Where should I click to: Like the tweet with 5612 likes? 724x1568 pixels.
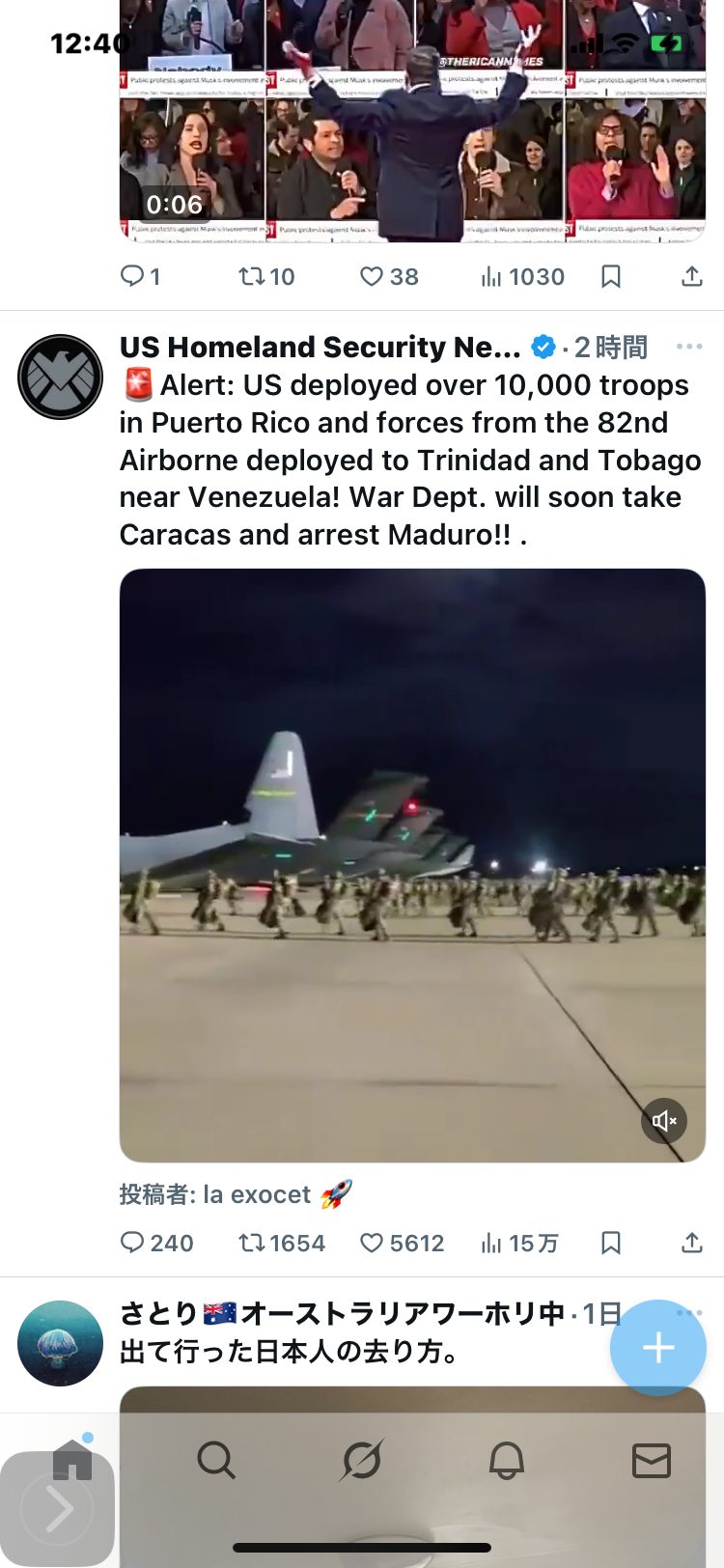[402, 1243]
